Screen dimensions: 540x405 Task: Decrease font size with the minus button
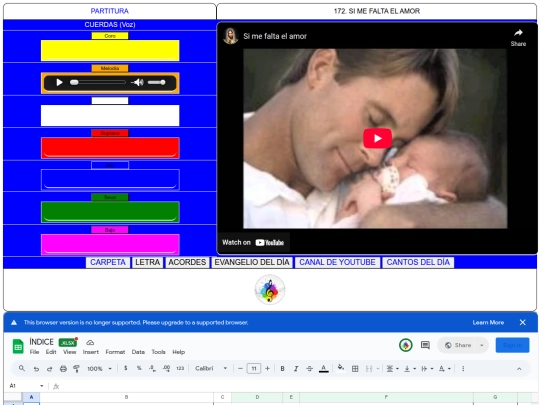coord(240,368)
